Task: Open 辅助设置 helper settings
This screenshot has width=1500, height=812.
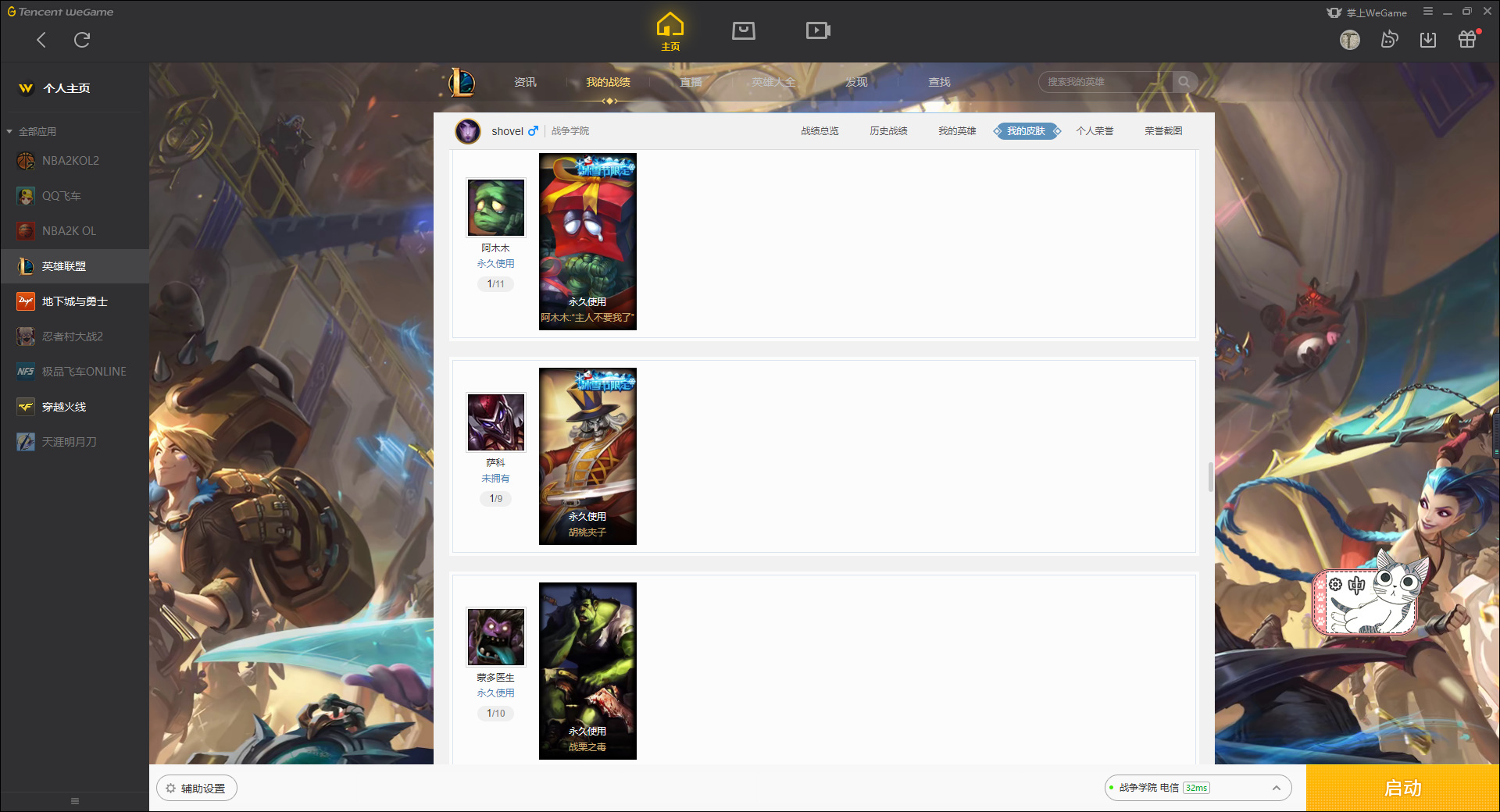Action: [197, 789]
